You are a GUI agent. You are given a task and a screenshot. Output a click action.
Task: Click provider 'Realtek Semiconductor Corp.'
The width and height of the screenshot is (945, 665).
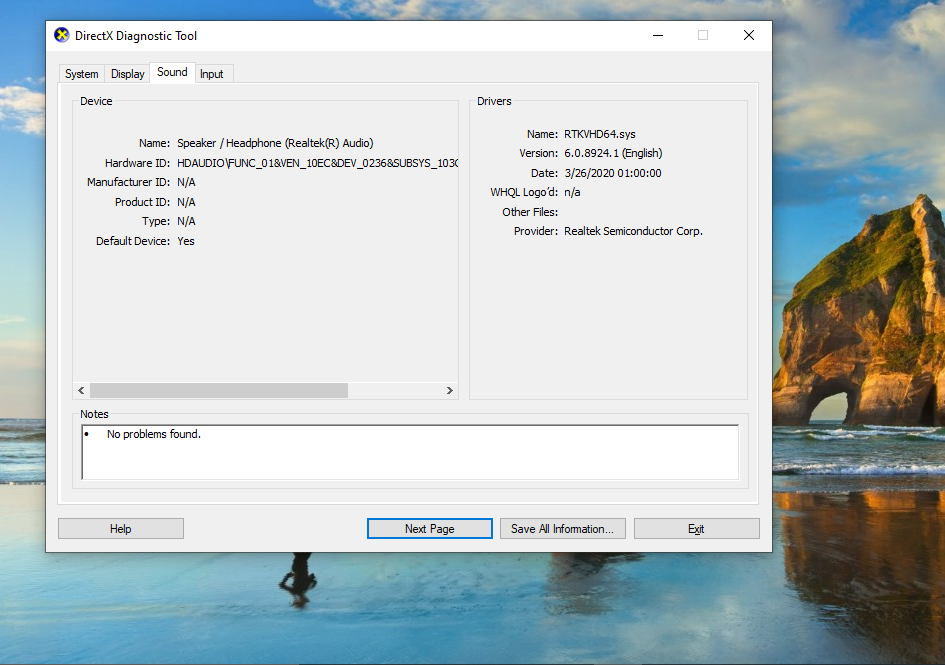coord(633,231)
